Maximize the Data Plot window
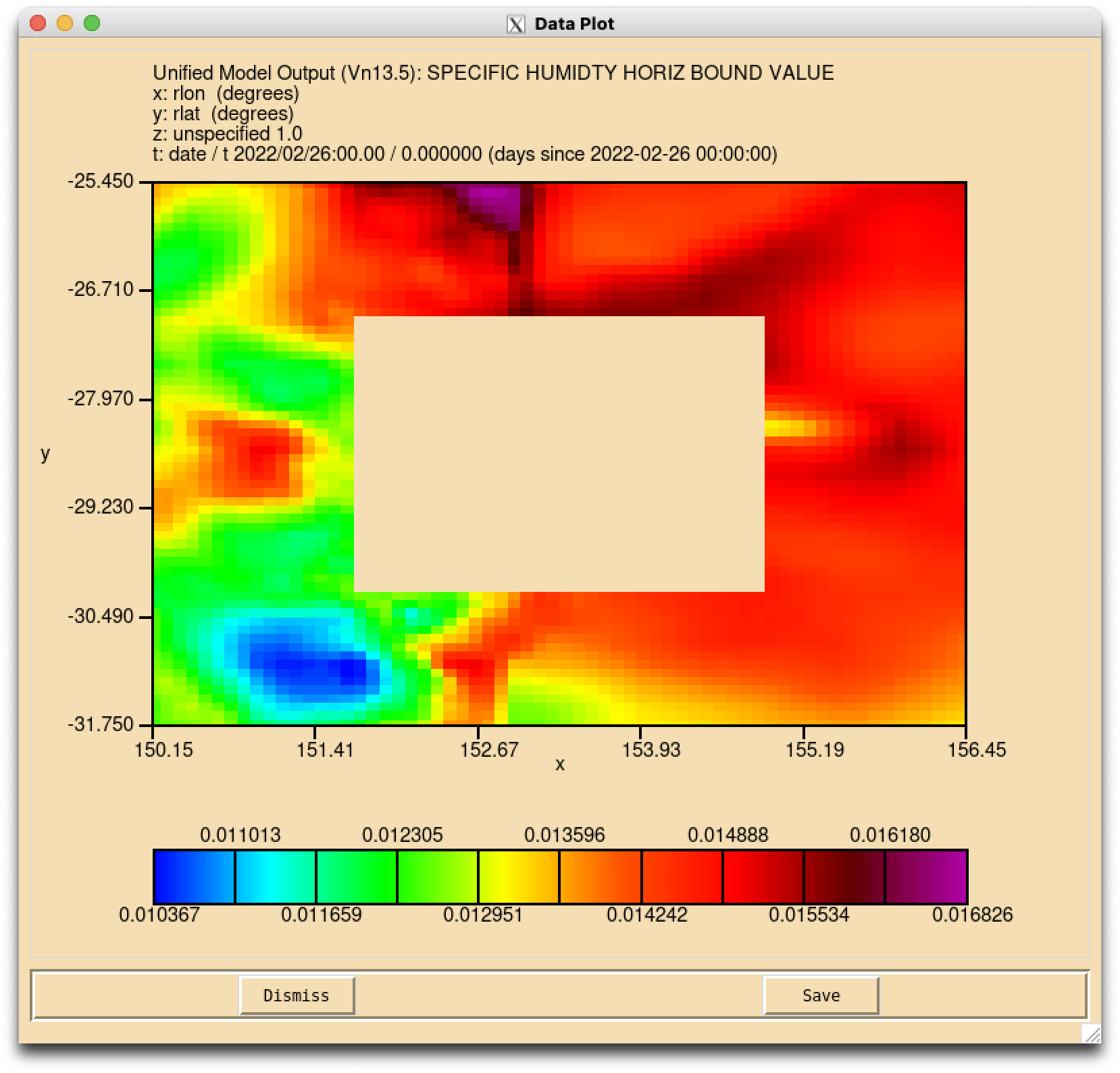This screenshot has height=1073, width=1120. click(92, 24)
